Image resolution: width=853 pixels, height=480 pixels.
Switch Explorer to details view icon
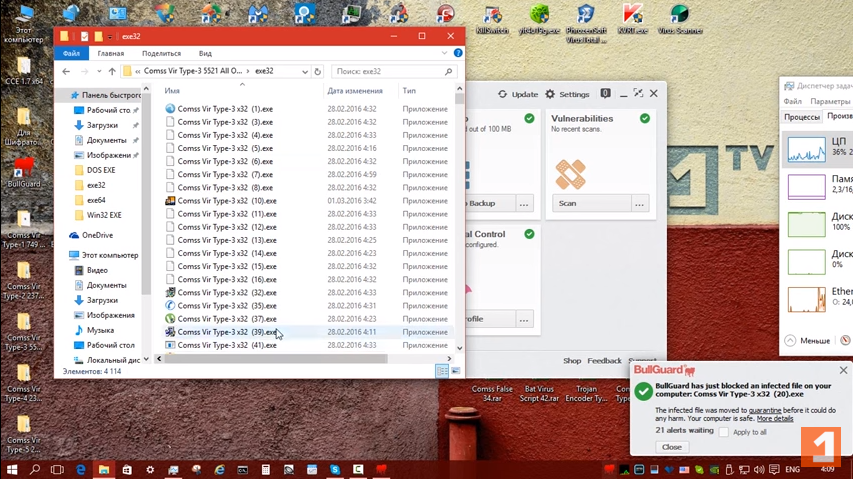click(442, 371)
